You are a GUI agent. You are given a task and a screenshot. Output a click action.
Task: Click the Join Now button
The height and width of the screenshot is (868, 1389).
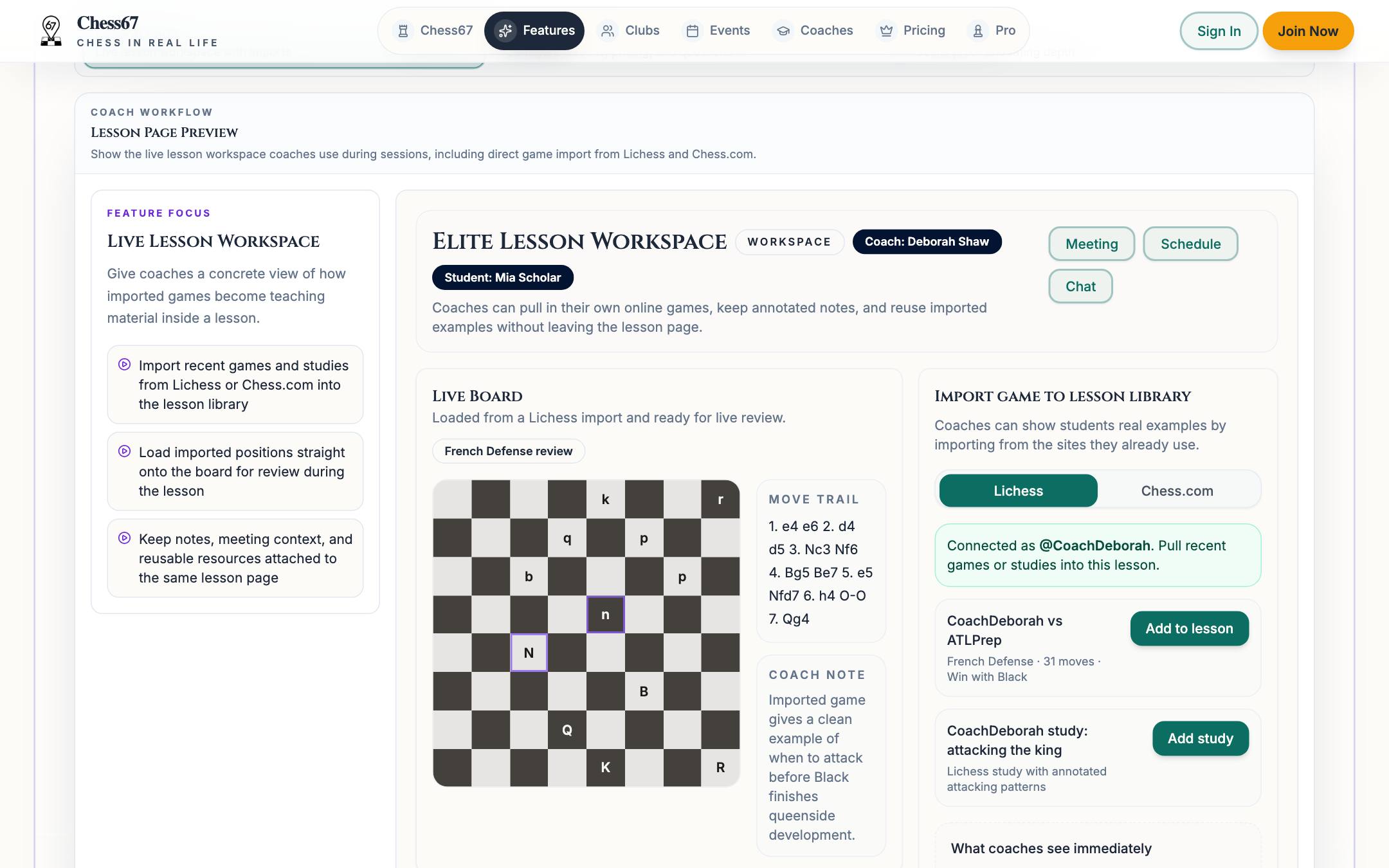click(x=1308, y=31)
